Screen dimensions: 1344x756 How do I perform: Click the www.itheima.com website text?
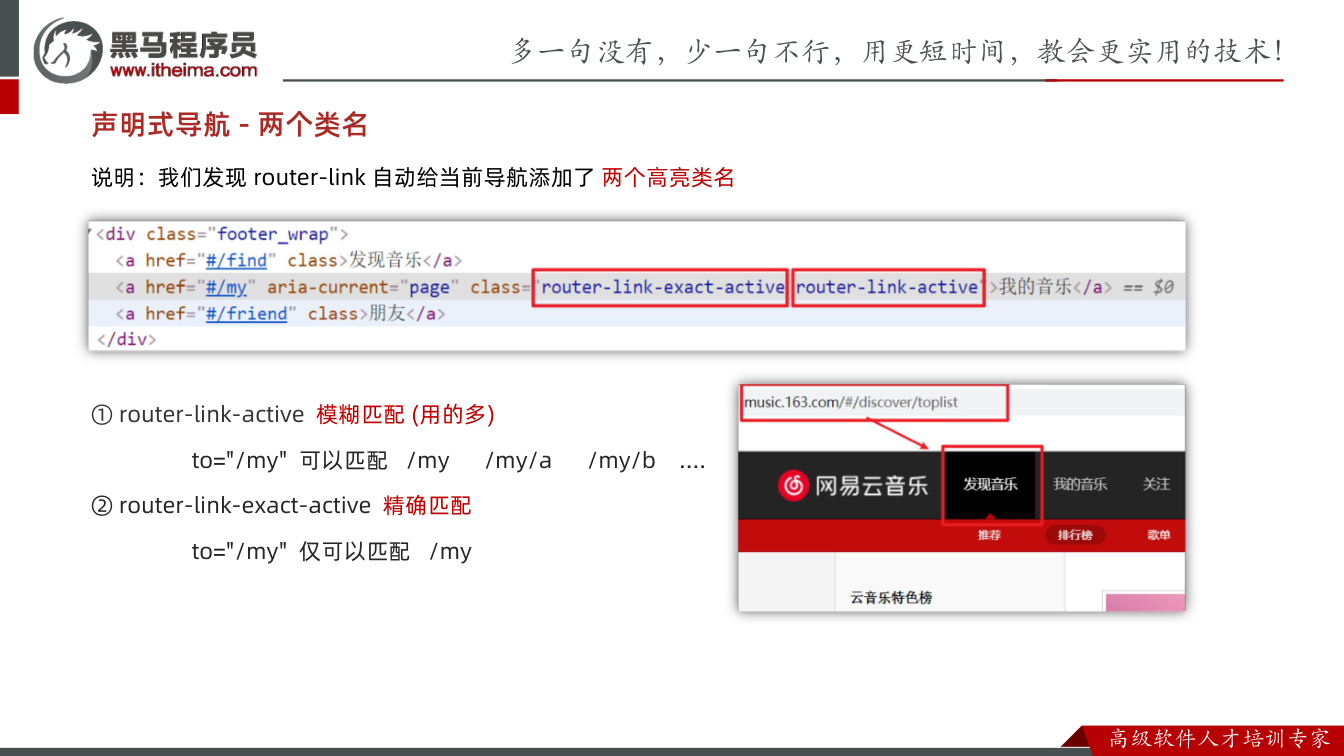coord(183,70)
